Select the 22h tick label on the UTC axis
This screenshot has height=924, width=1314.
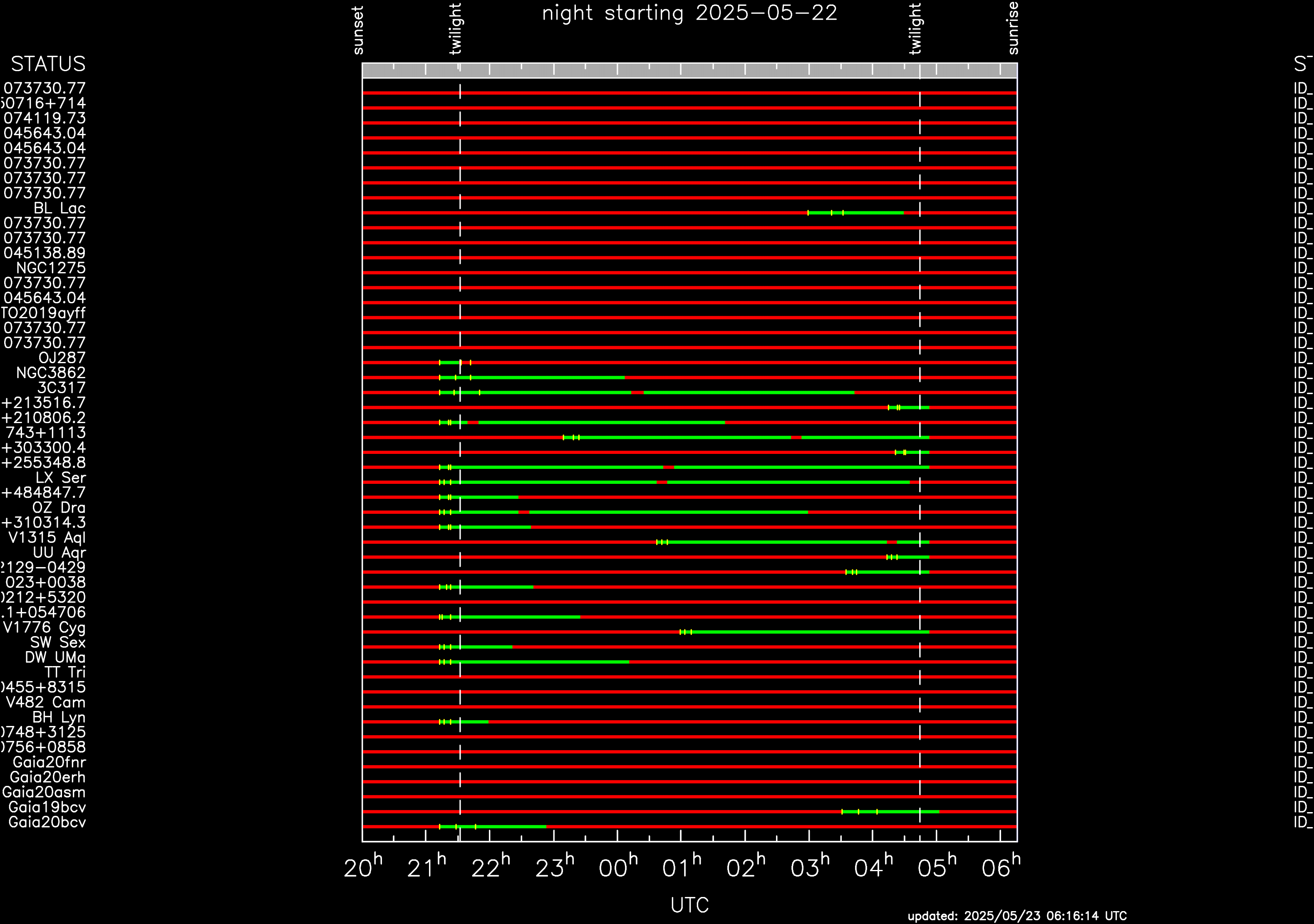click(x=491, y=866)
